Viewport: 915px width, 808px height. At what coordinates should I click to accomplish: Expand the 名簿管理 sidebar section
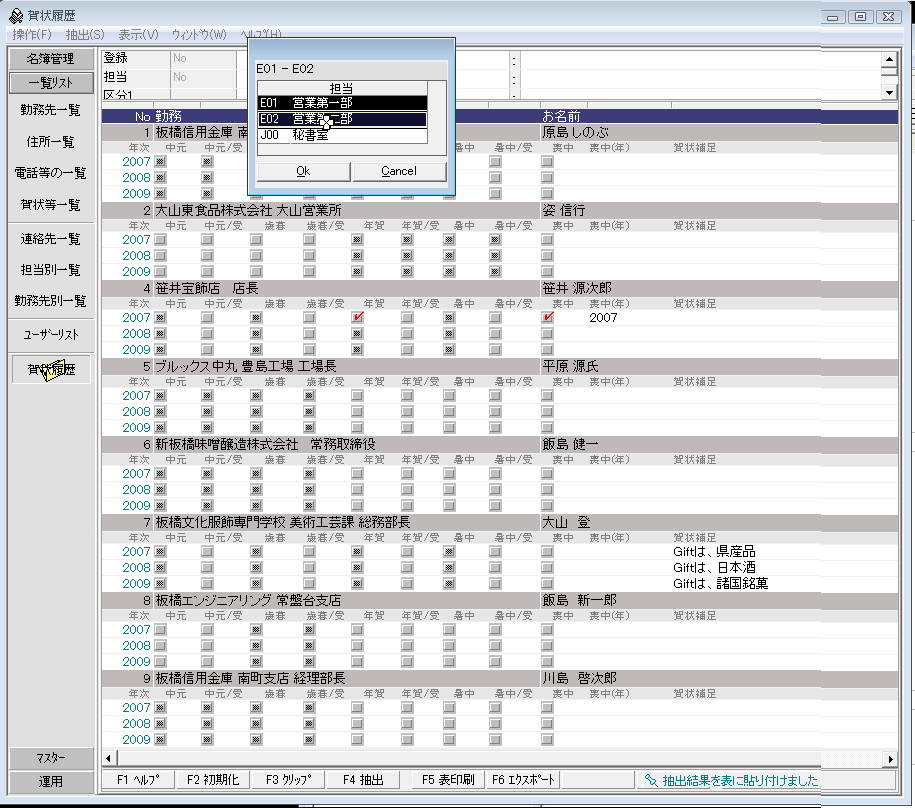51,59
